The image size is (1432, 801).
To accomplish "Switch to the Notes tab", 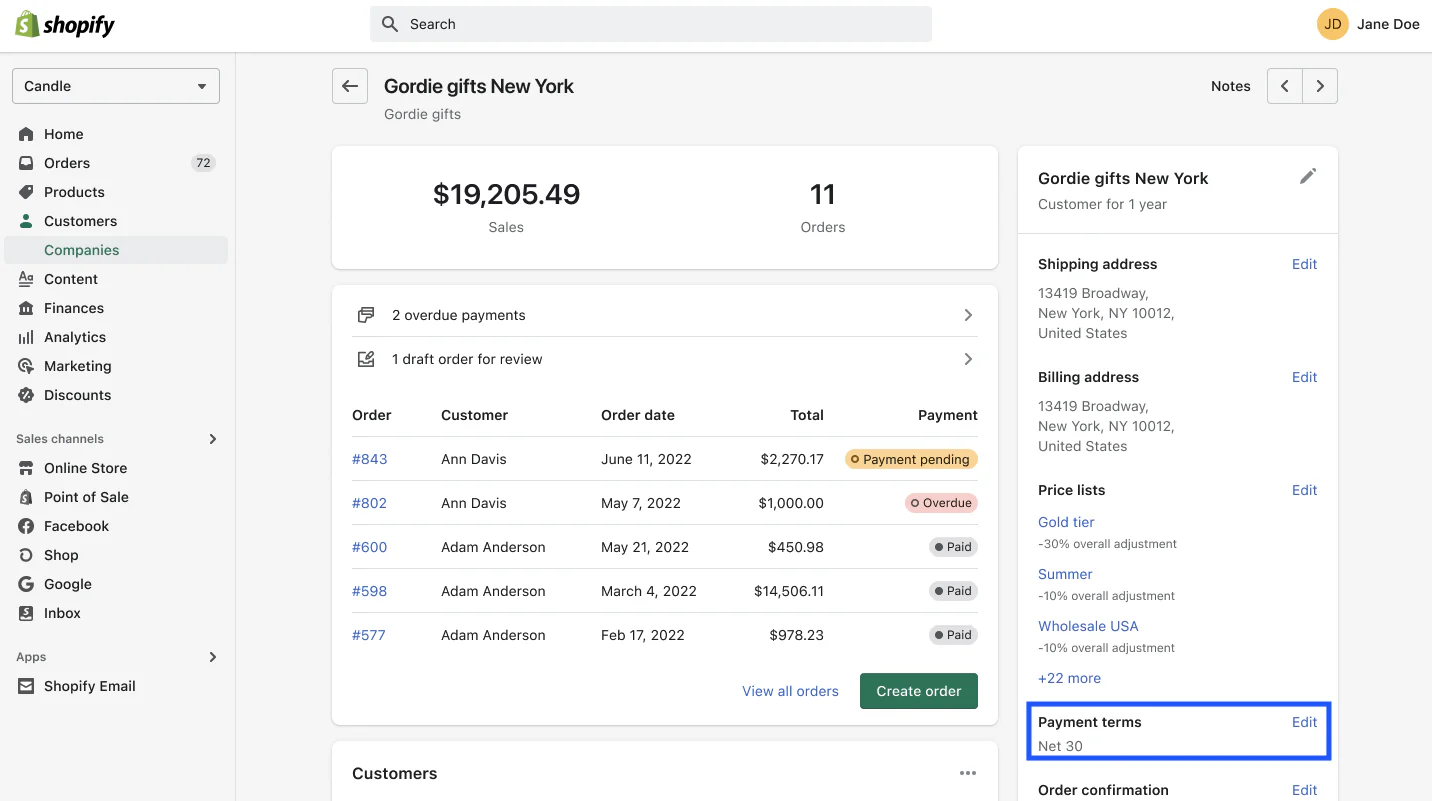I will 1230,86.
